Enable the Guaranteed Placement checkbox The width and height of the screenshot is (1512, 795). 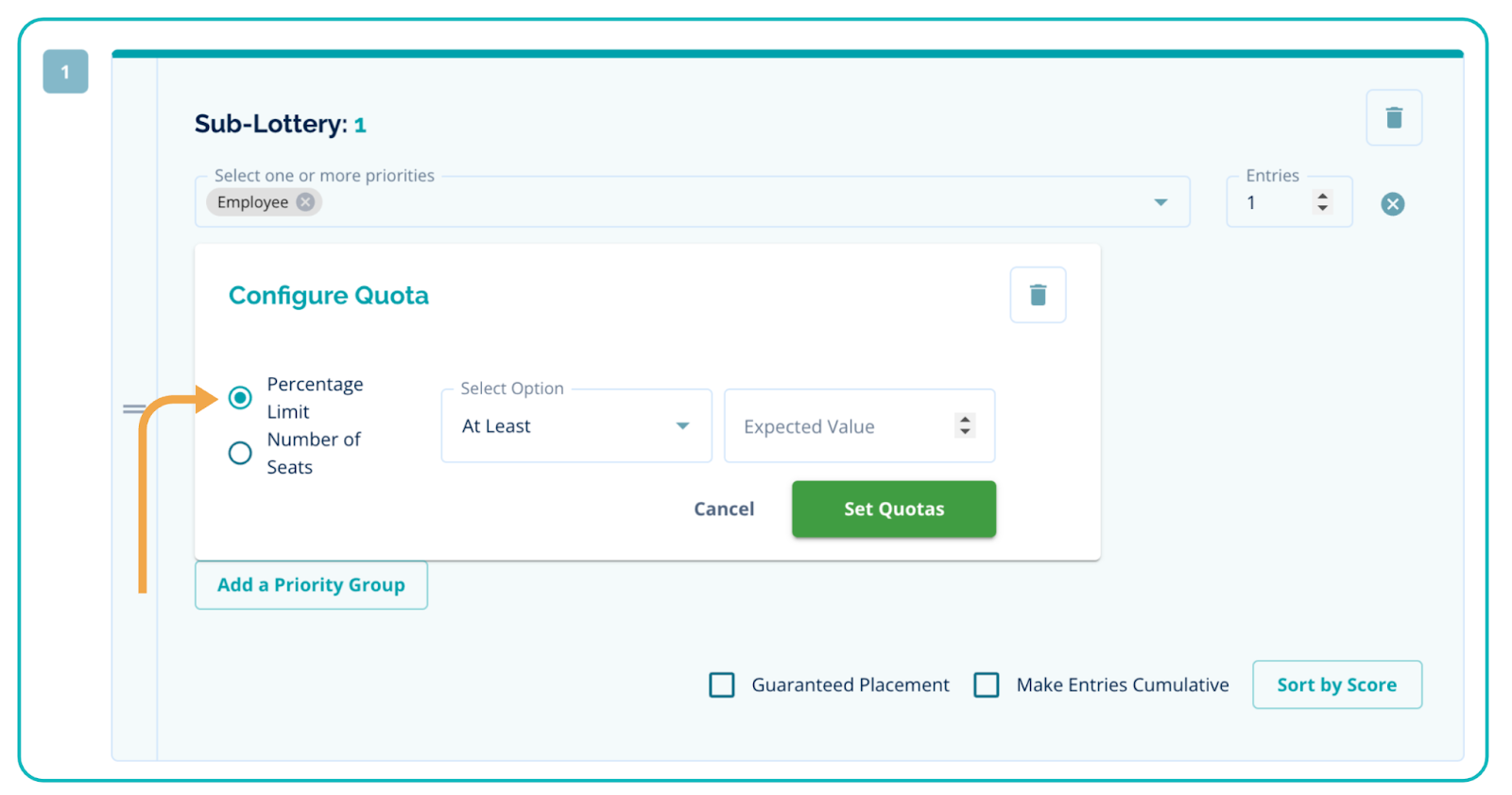click(x=722, y=684)
